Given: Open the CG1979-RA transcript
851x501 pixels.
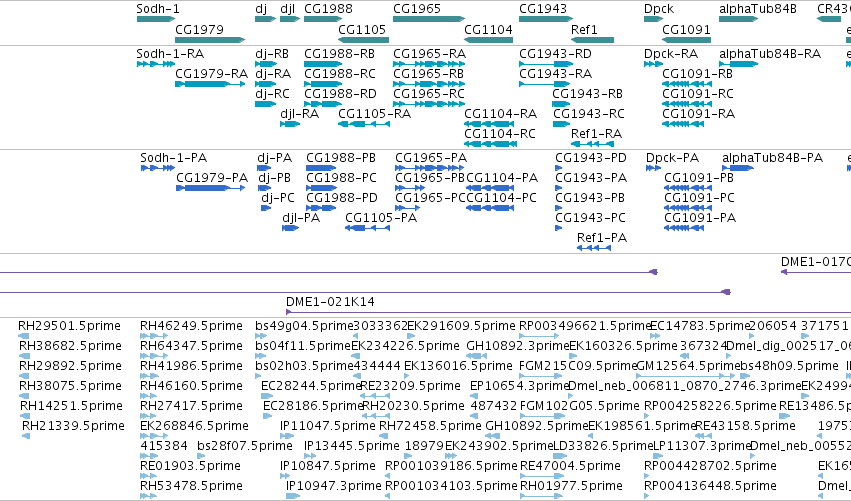Looking at the screenshot, I should tap(210, 84).
